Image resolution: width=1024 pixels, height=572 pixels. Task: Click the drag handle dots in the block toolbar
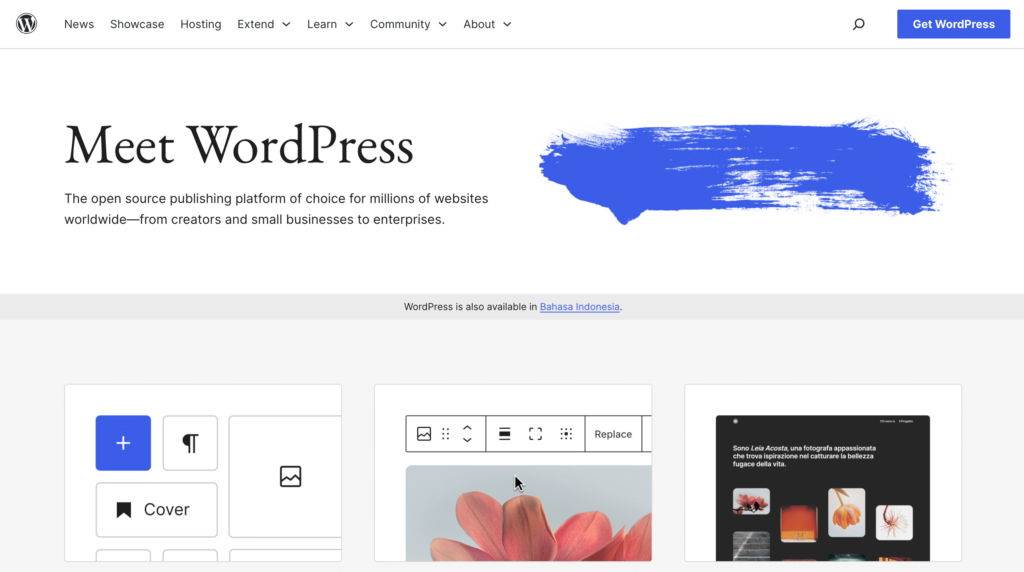click(445, 434)
